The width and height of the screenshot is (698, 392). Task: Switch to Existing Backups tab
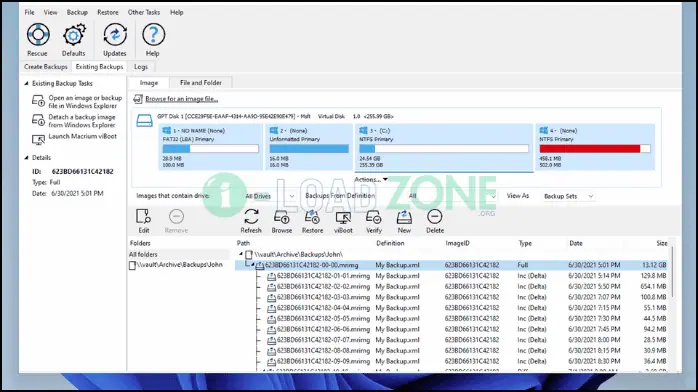[99, 67]
